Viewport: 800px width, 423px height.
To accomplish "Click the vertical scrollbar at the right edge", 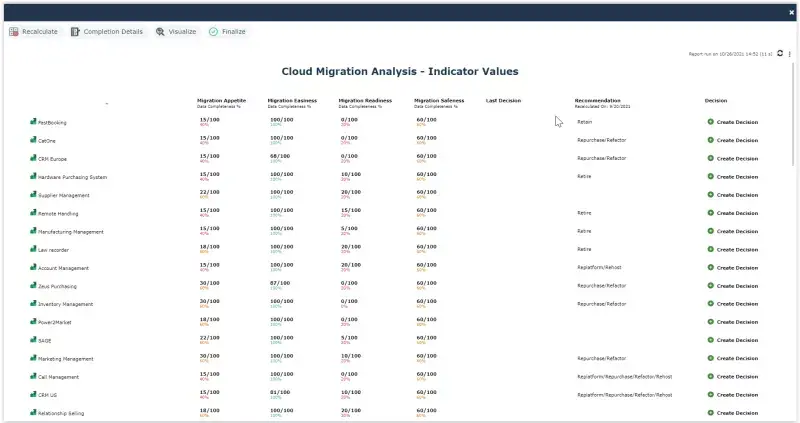I will (794, 114).
